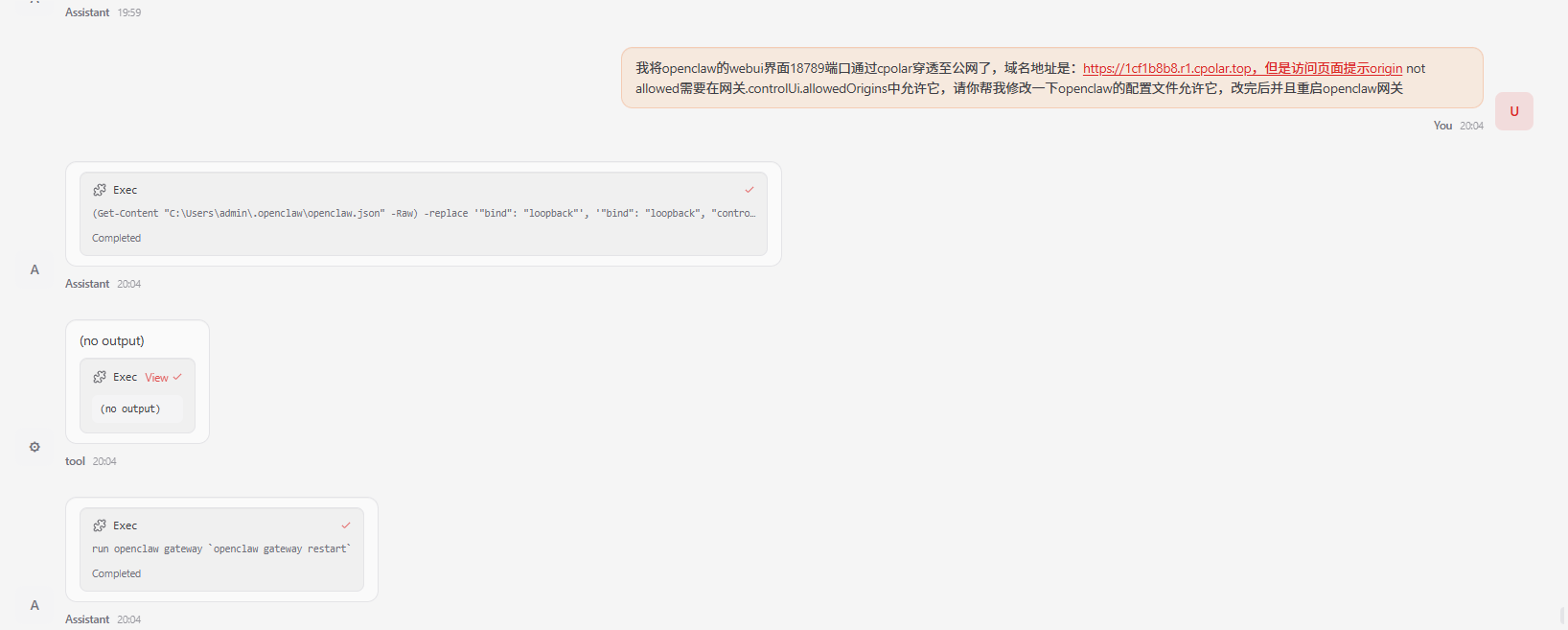This screenshot has width=1568, height=630.
Task: Click the checkmark in the gateway restart card
Action: point(346,525)
